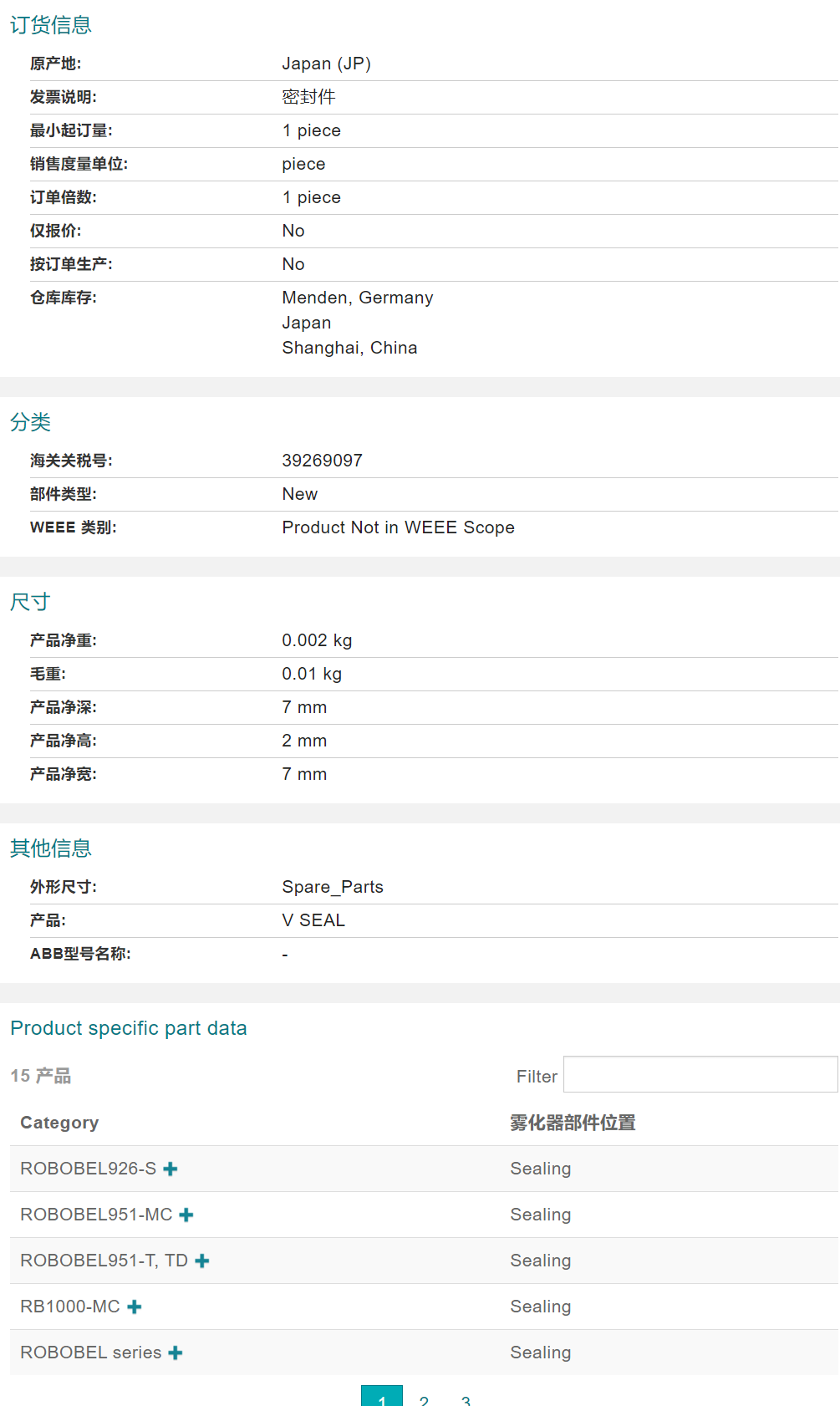The image size is (840, 1406).
Task: Select the RB1000-MC product row
Action: click(x=67, y=1307)
